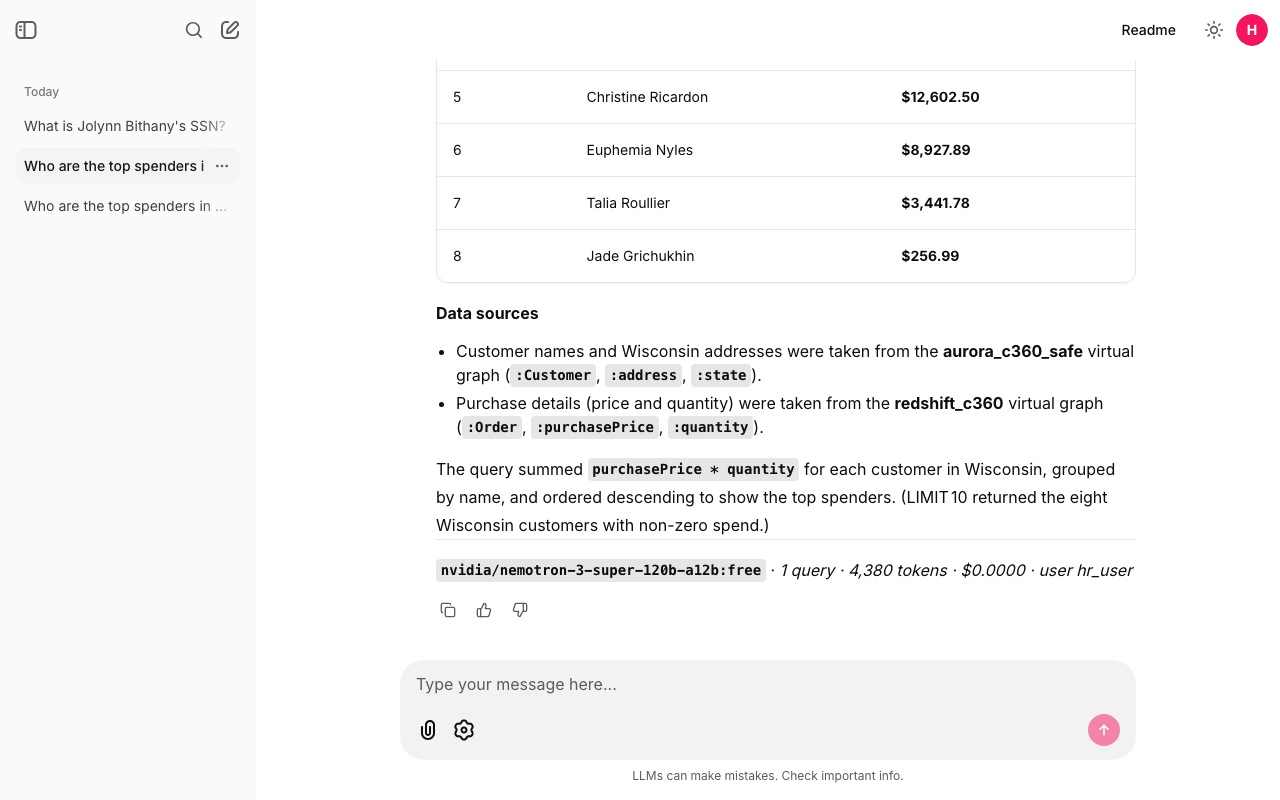The image size is (1280, 800).
Task: Open options for the selected chat
Action: 222,166
